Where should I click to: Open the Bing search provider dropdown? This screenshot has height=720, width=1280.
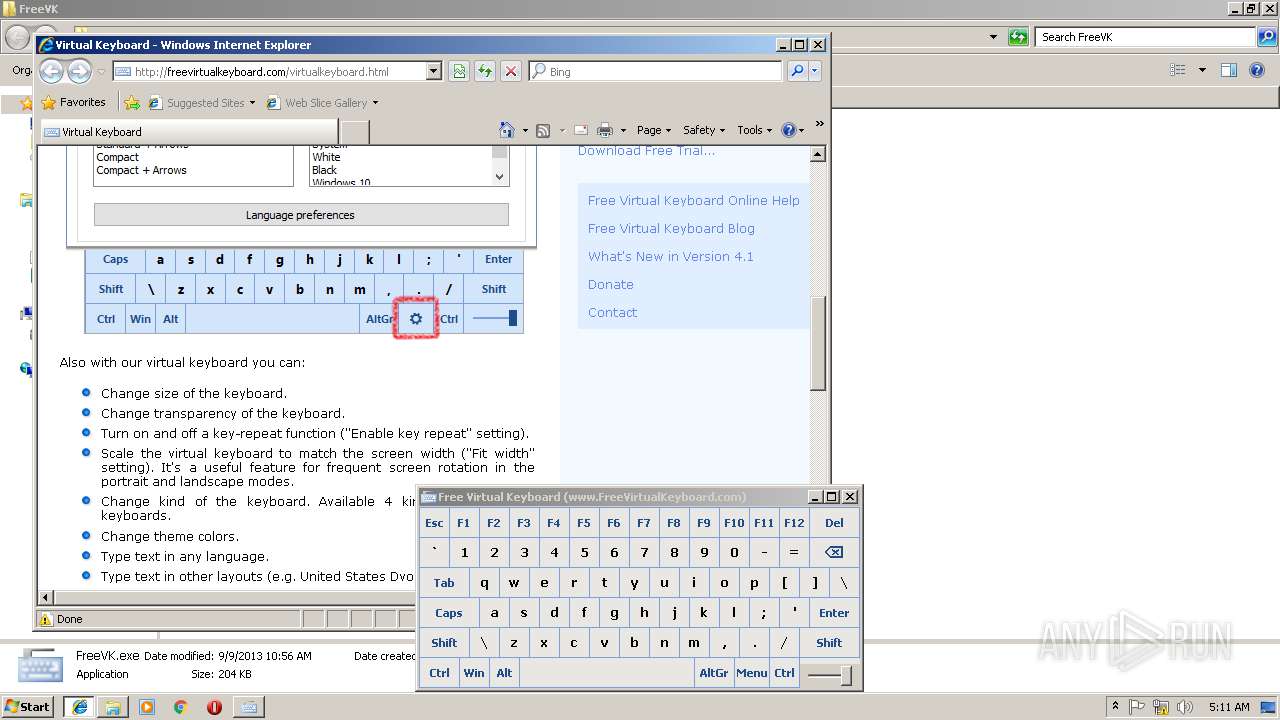tap(815, 71)
